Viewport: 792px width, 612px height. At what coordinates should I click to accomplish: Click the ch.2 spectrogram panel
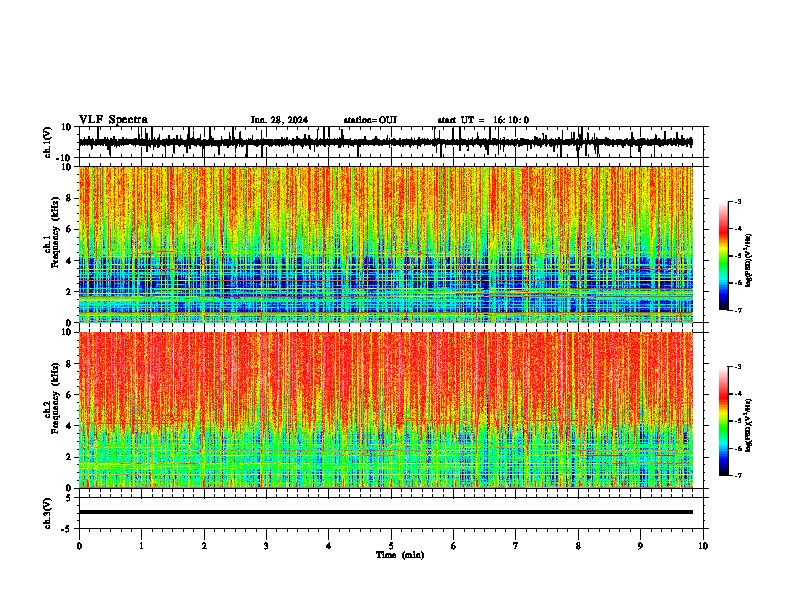(x=386, y=410)
